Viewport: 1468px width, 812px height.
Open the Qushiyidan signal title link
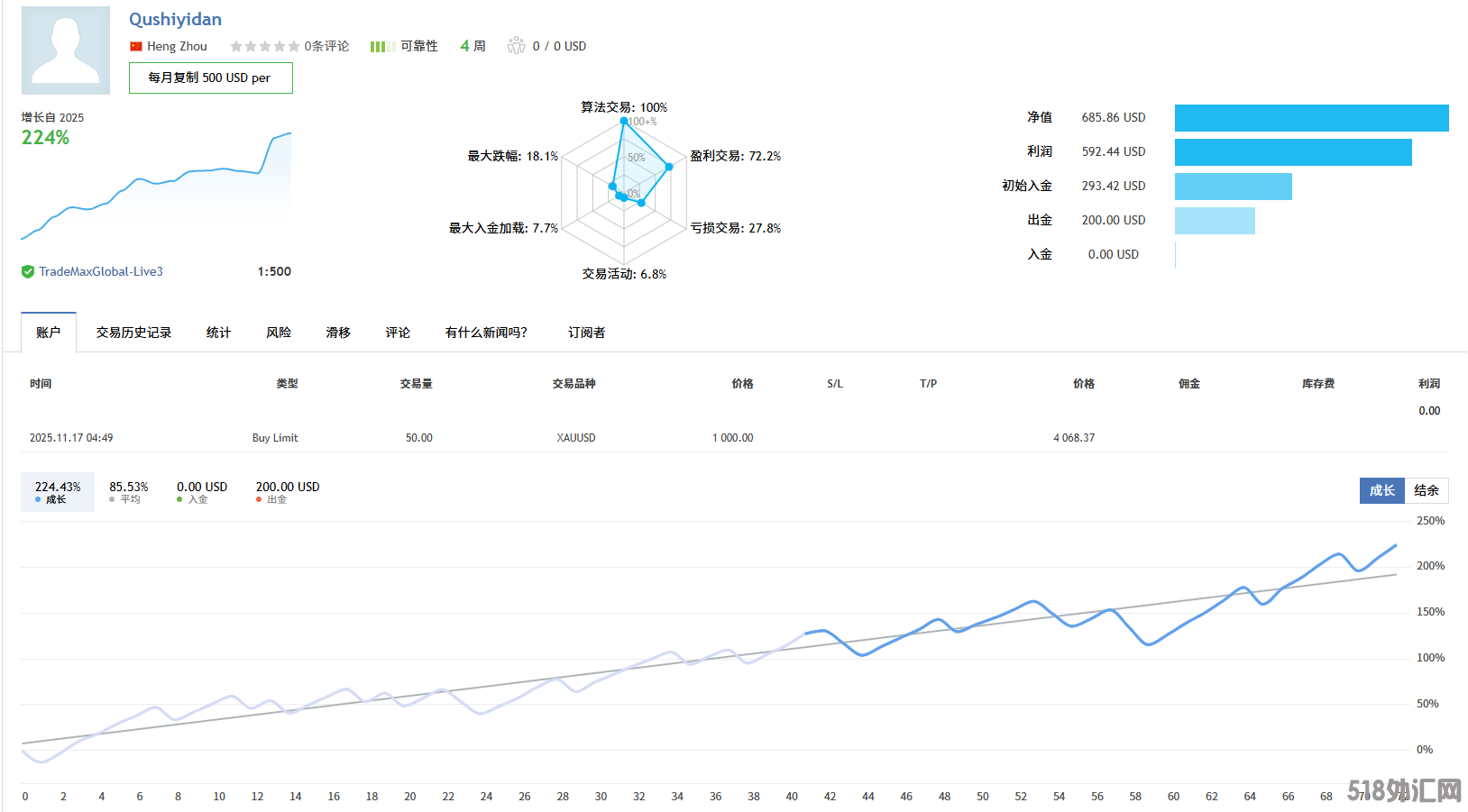point(175,20)
